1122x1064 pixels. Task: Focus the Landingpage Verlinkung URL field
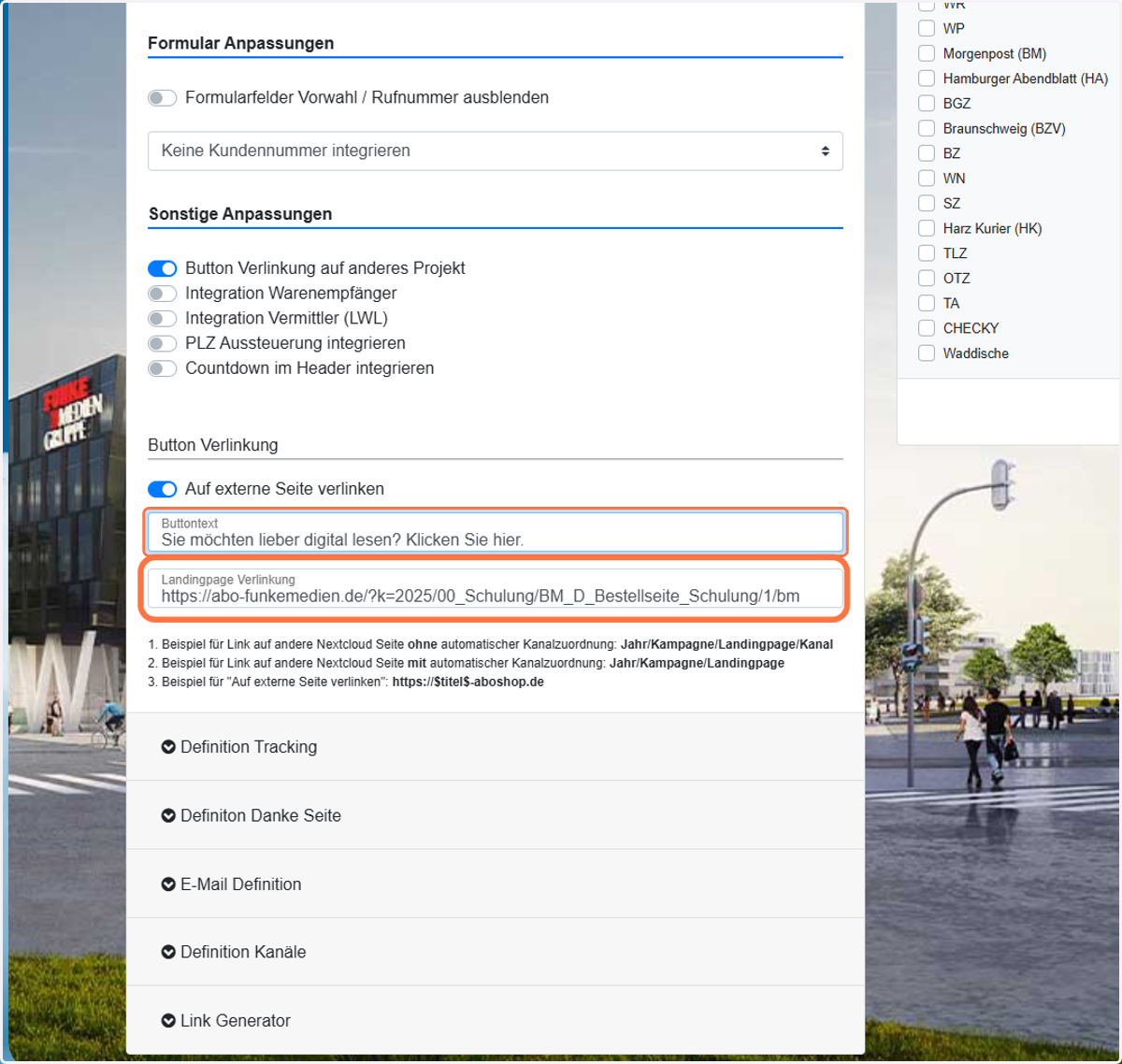coord(496,589)
